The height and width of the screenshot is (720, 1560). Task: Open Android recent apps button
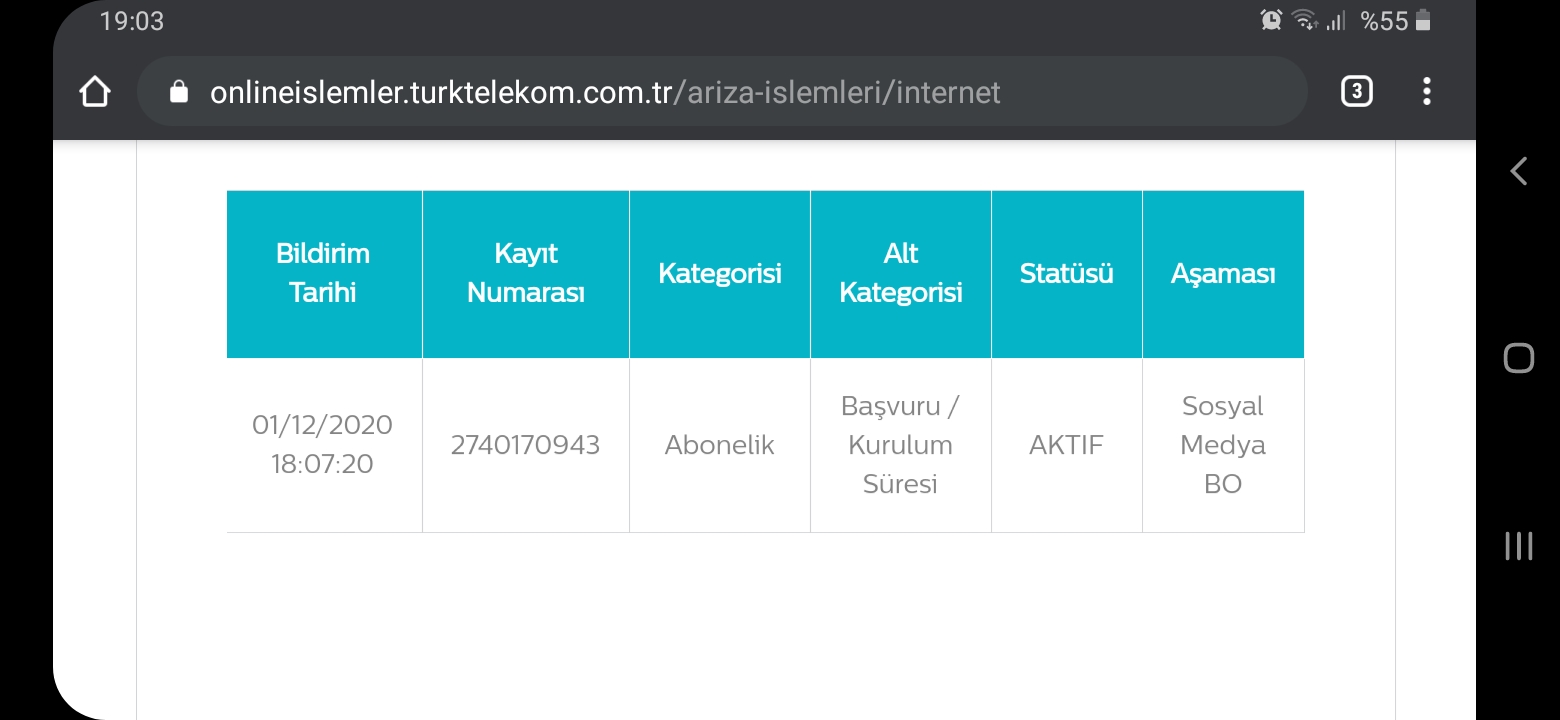coord(1518,545)
